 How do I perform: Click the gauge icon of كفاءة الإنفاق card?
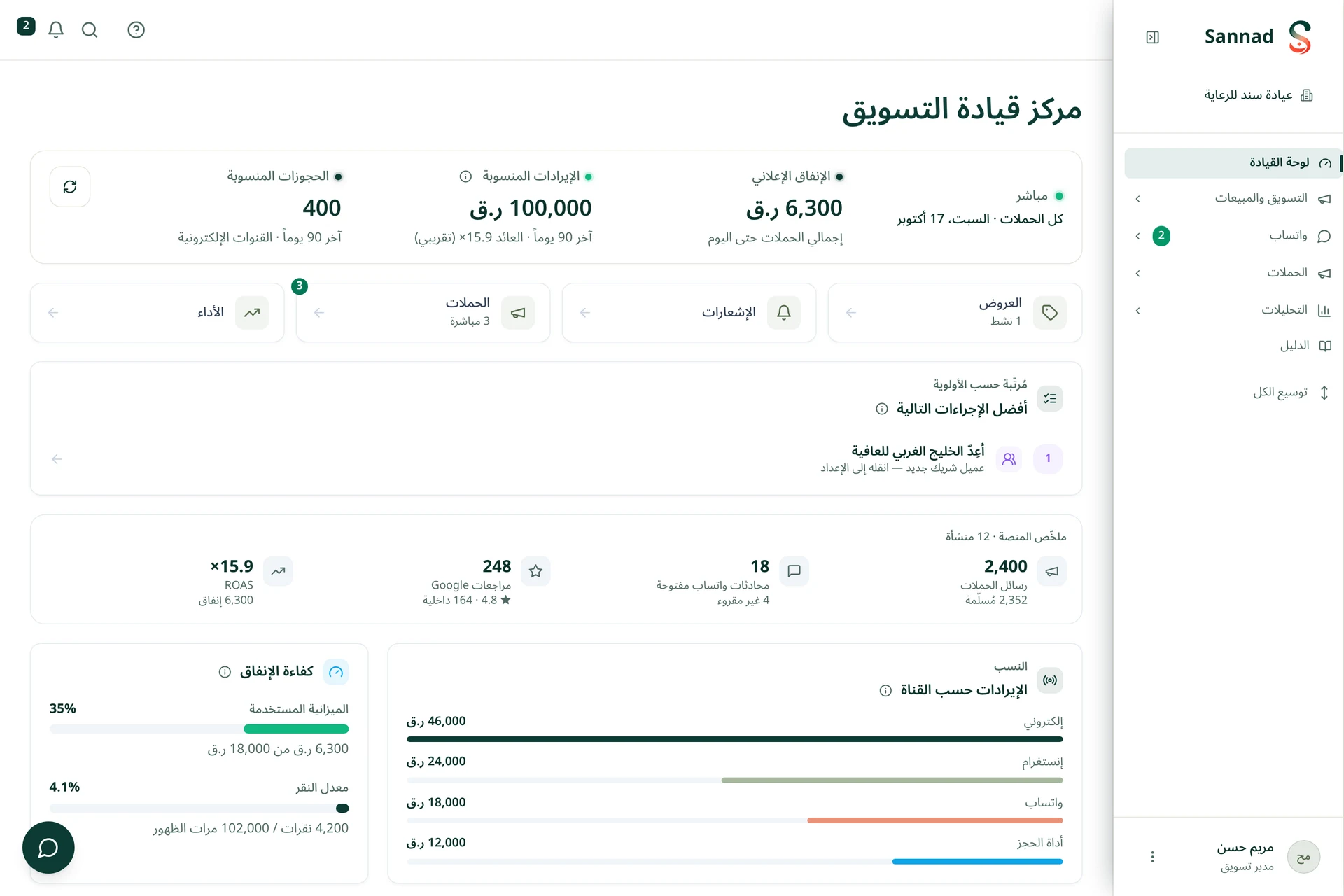[336, 672]
